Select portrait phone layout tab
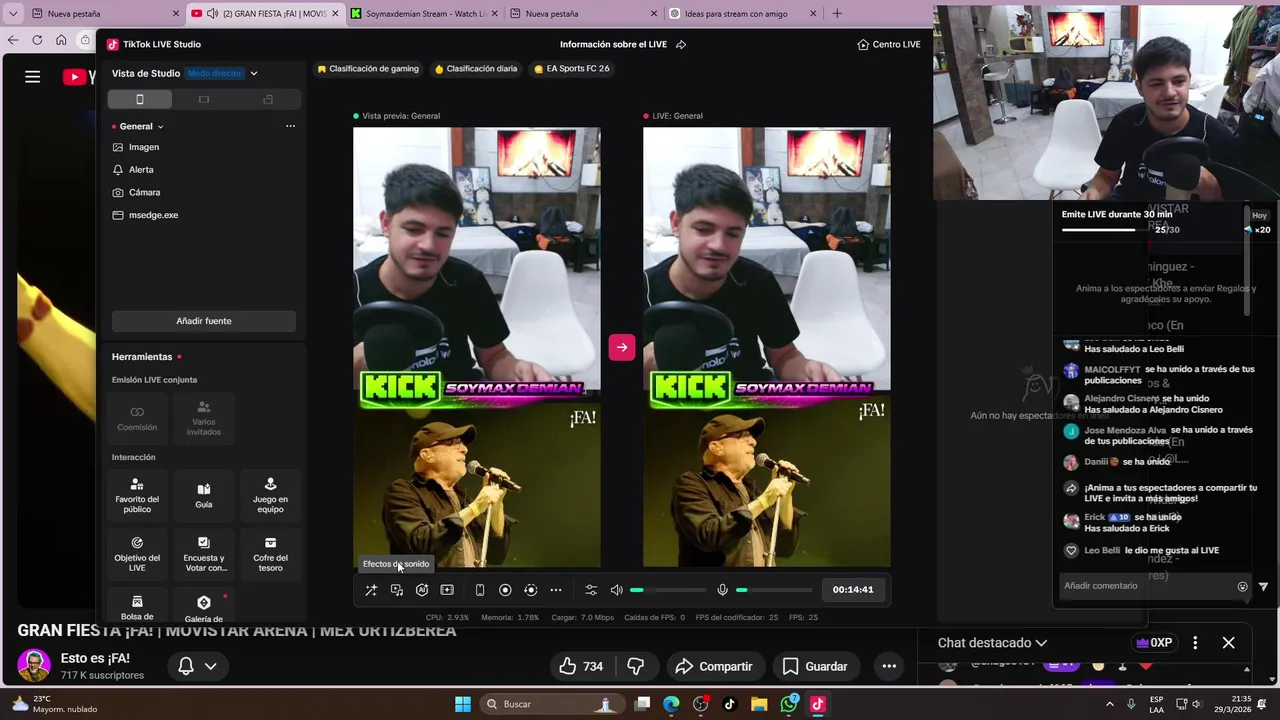Image resolution: width=1280 pixels, height=720 pixels. (140, 99)
